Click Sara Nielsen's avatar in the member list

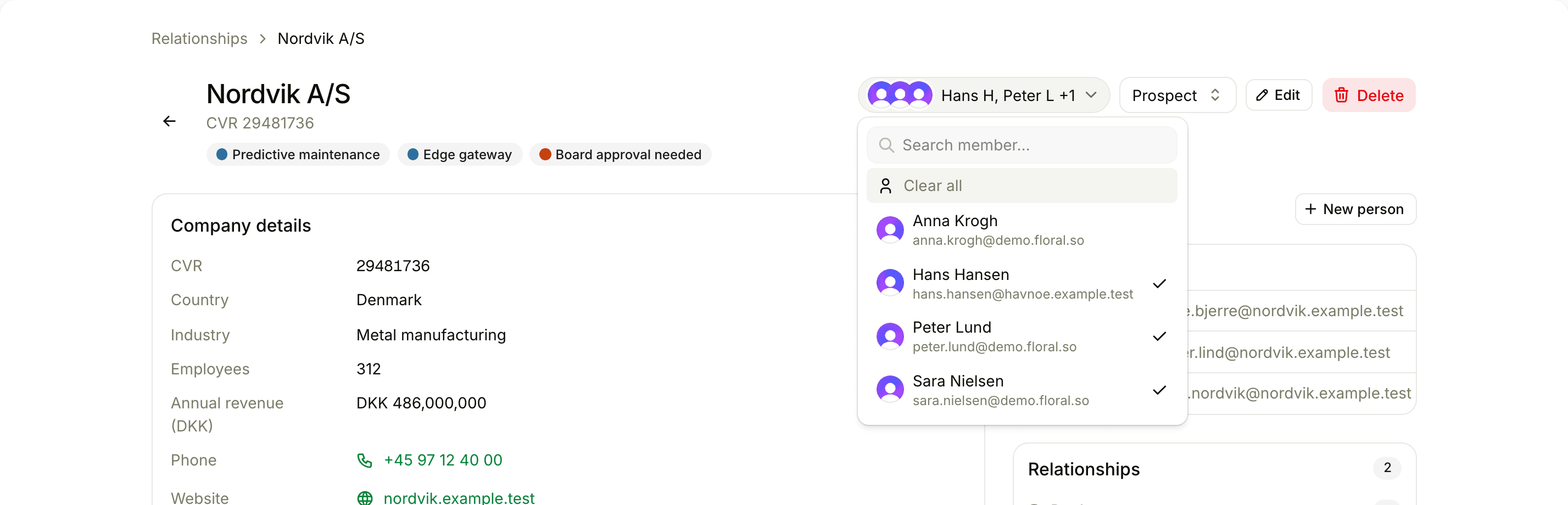pyautogui.click(x=890, y=389)
